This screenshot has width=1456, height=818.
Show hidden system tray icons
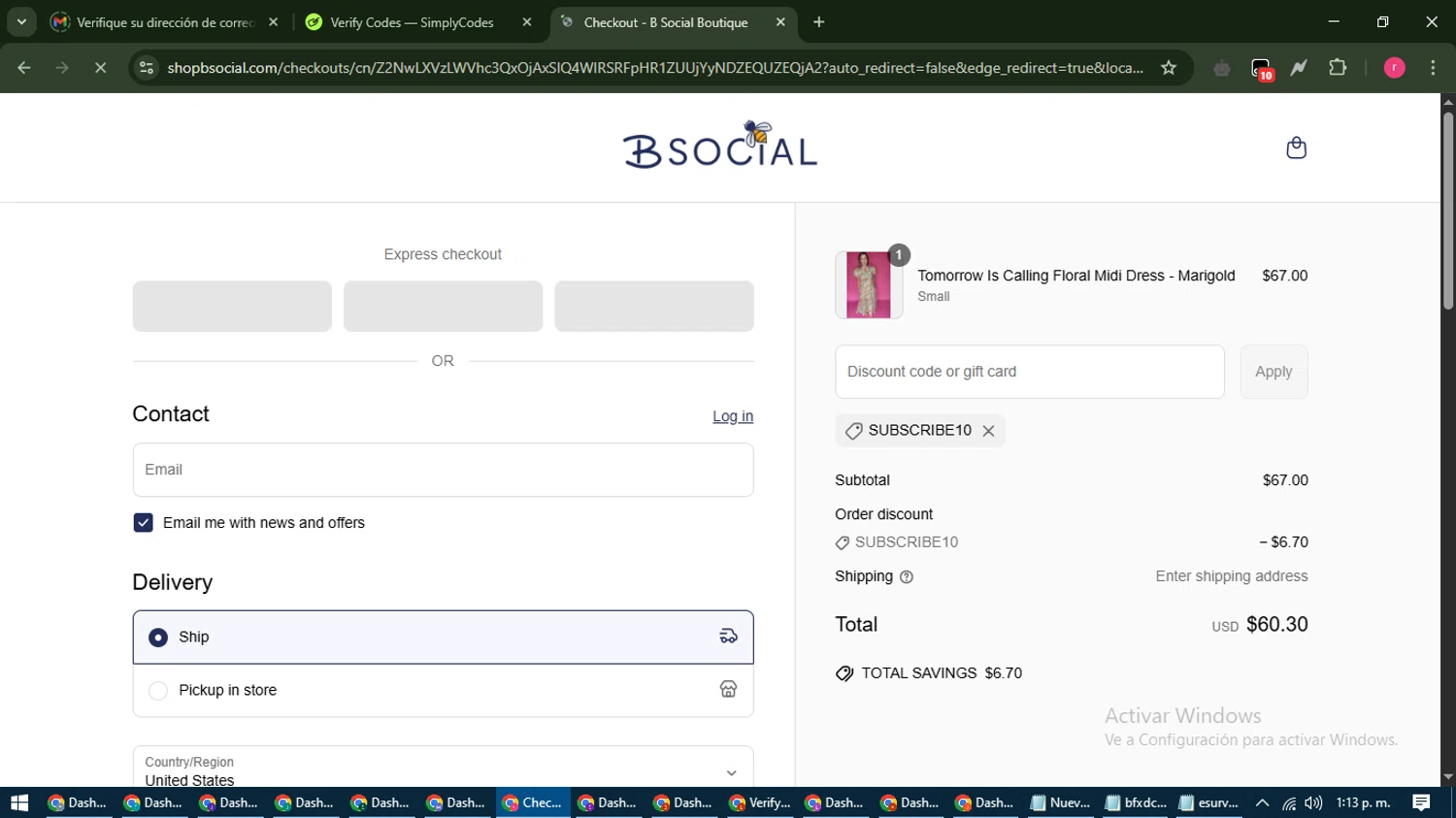[x=1262, y=802]
